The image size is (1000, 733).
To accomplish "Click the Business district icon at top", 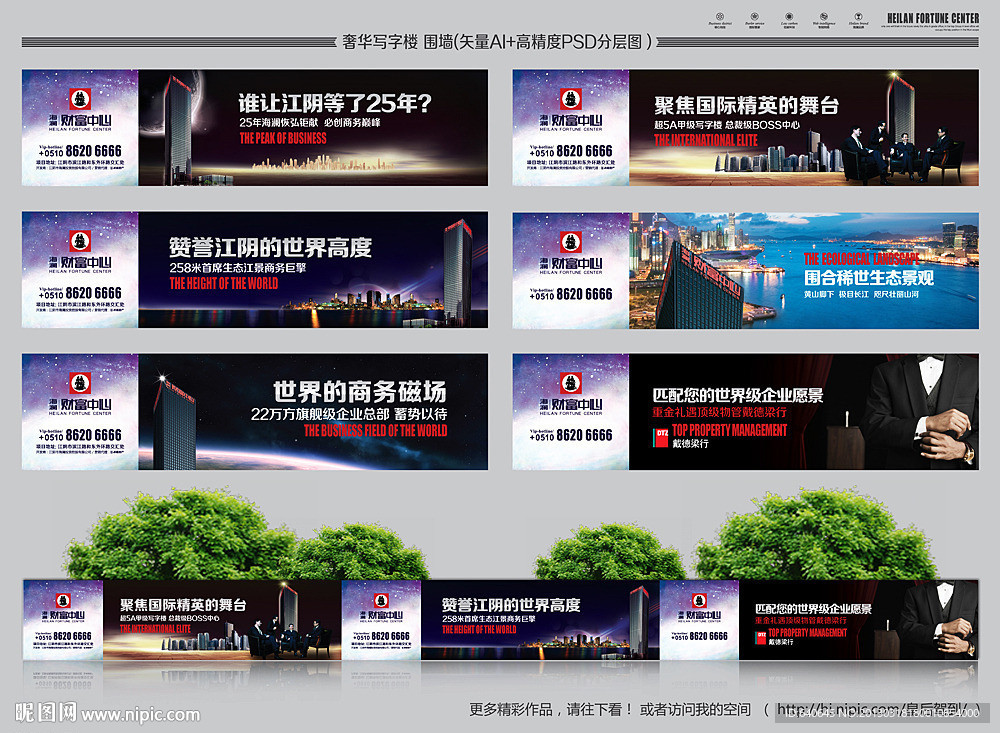I will (x=719, y=16).
